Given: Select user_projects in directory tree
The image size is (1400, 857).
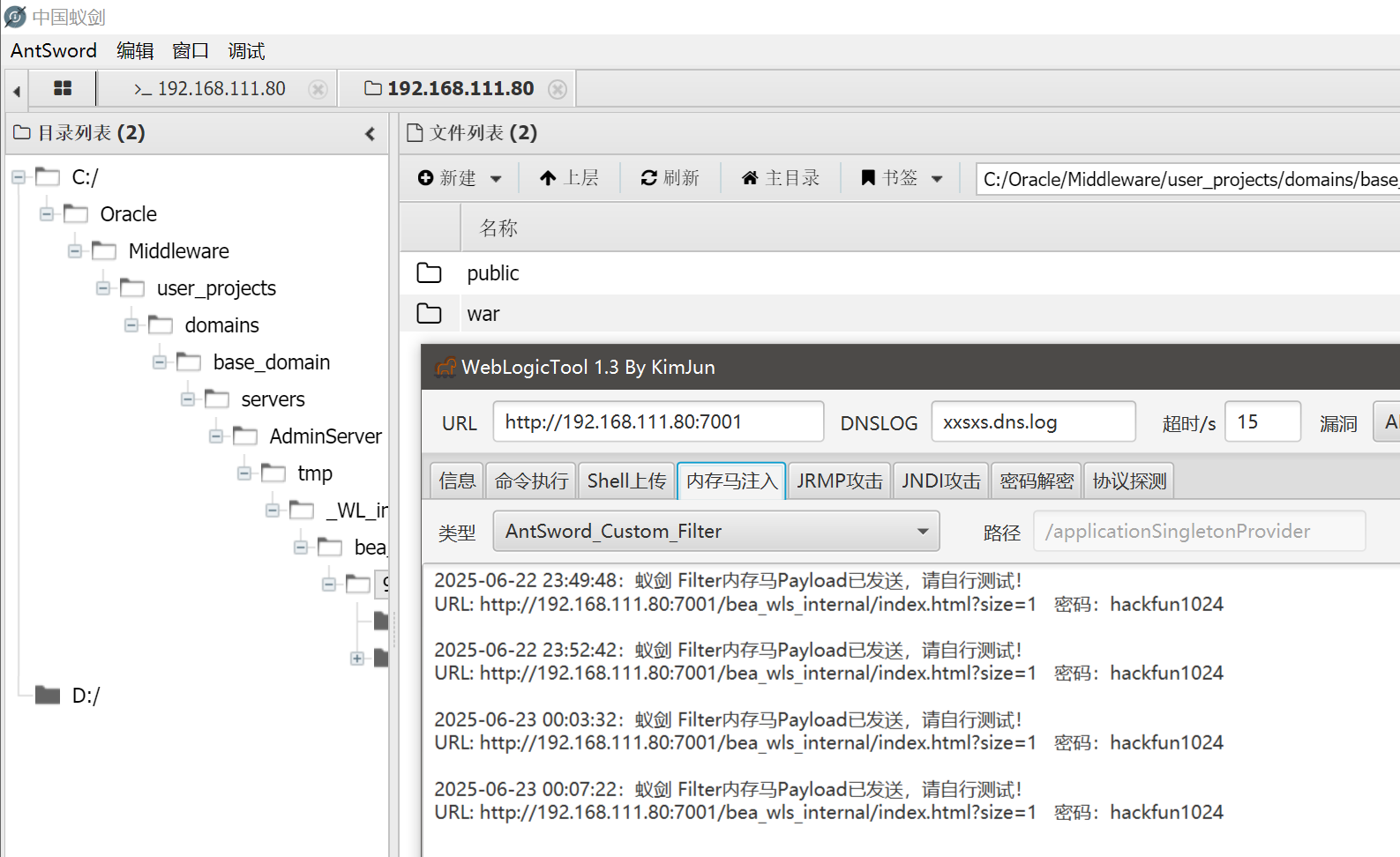Looking at the screenshot, I should pos(216,288).
